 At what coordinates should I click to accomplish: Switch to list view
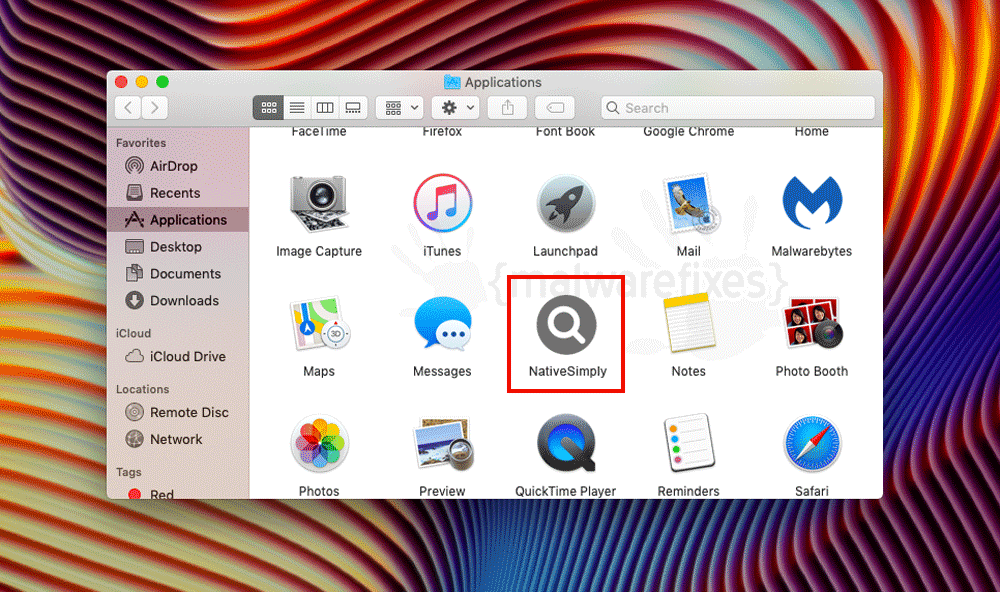click(297, 108)
